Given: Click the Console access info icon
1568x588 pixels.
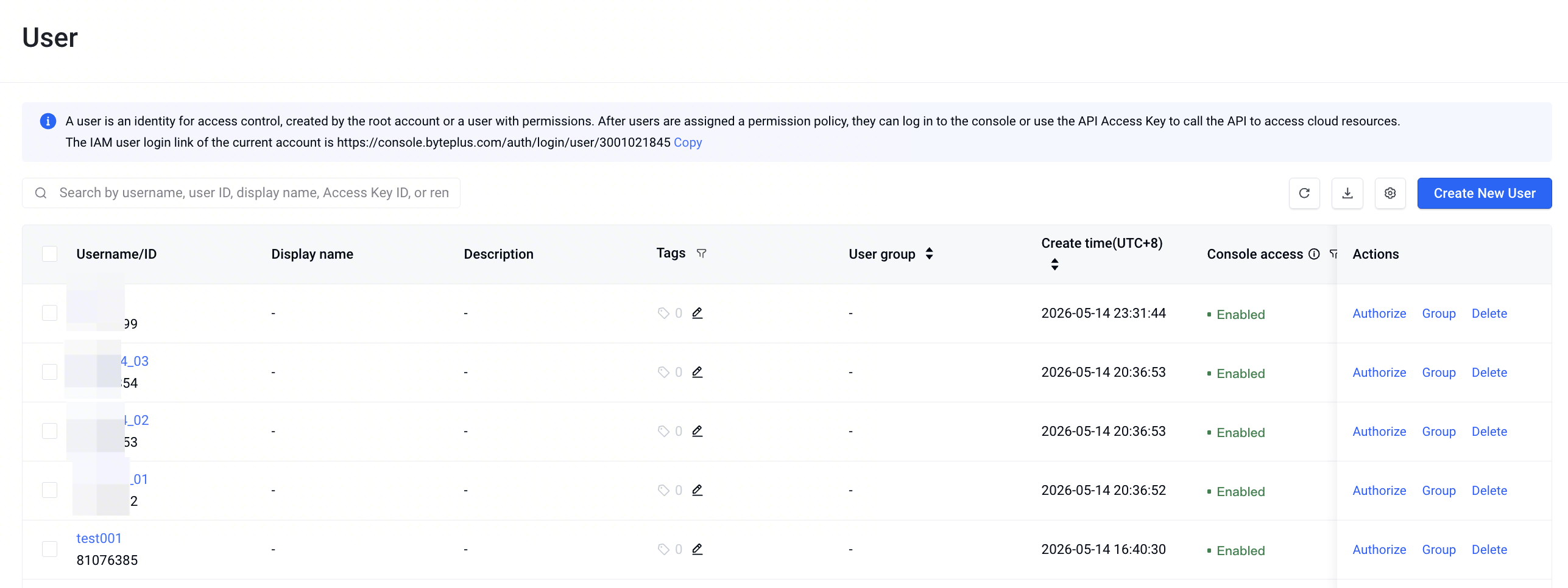Looking at the screenshot, I should coord(1315,254).
